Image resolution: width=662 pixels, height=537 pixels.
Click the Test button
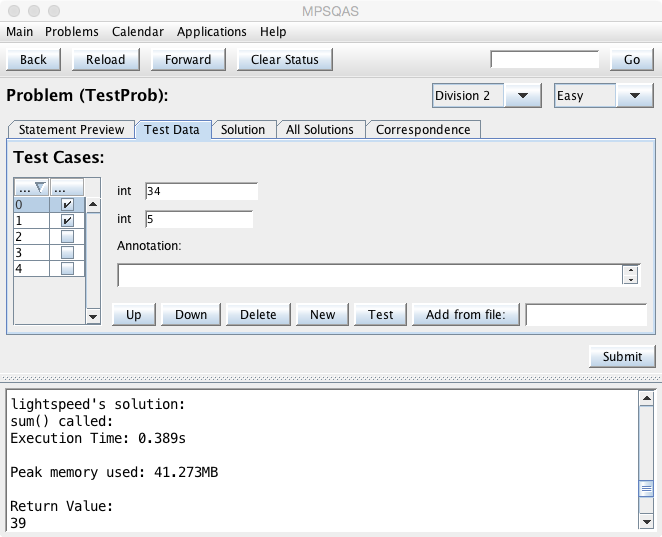point(380,314)
